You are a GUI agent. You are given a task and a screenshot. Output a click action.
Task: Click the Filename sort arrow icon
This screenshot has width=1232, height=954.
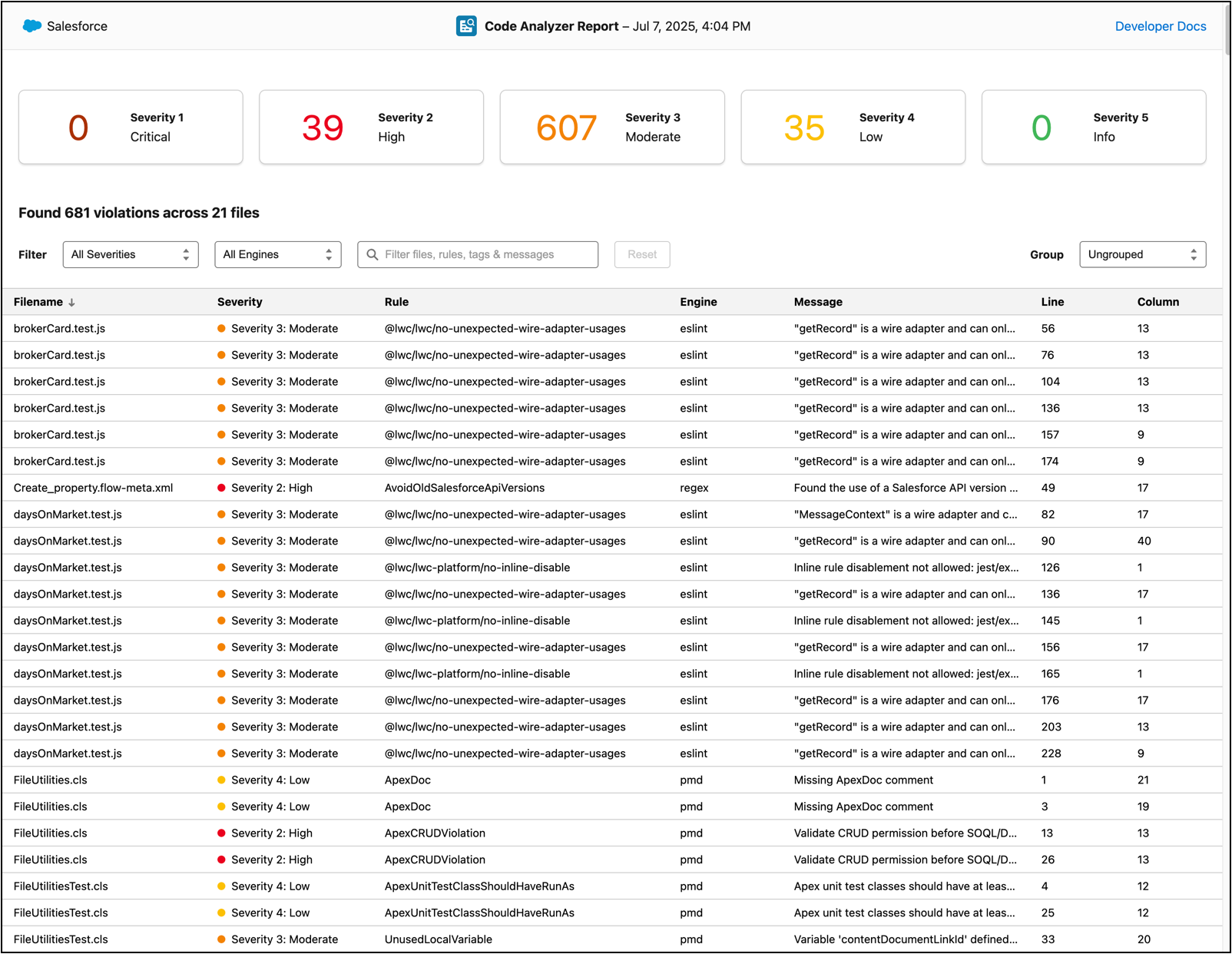(71, 303)
